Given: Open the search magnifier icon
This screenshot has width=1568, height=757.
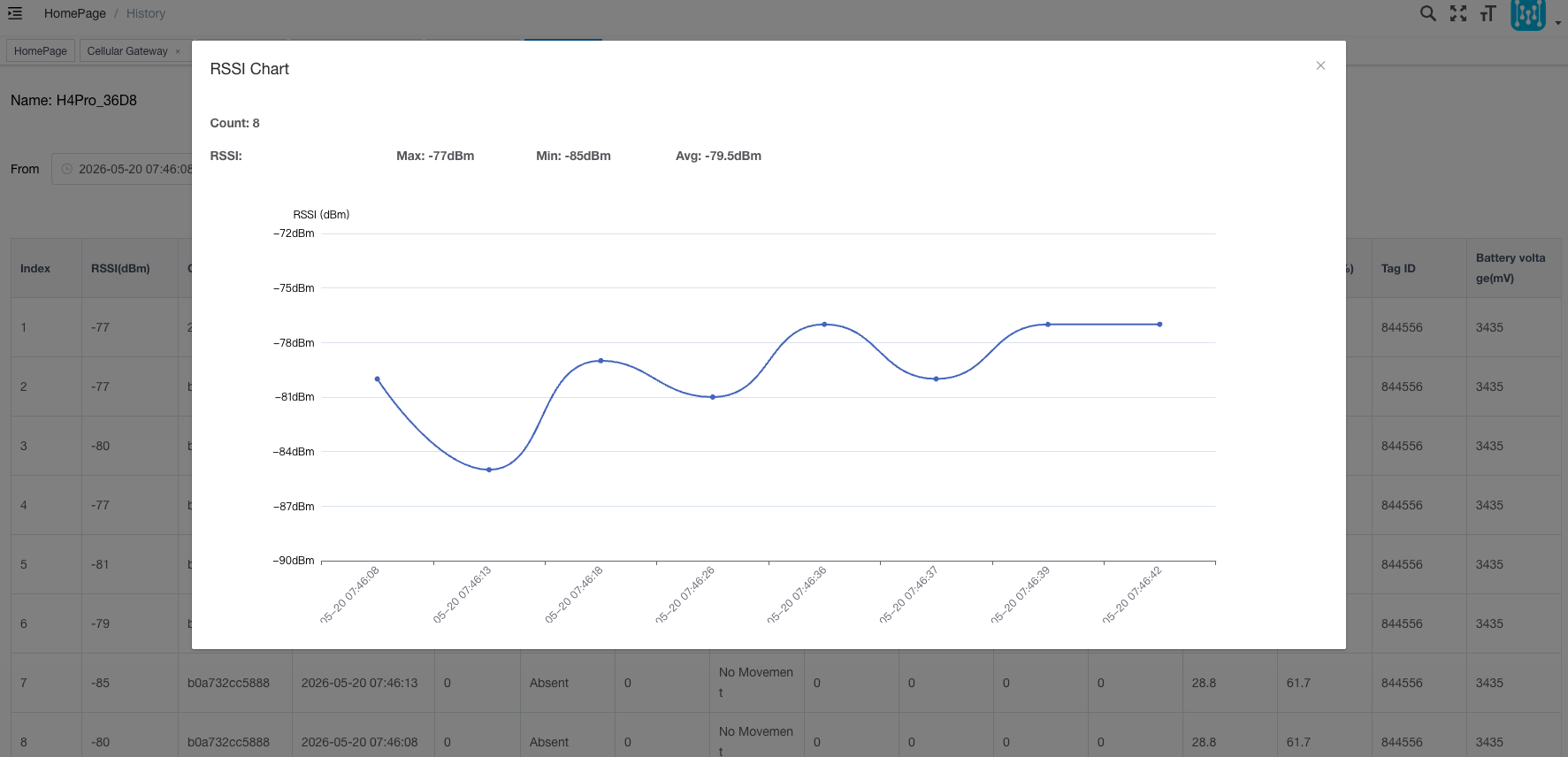Looking at the screenshot, I should [x=1427, y=13].
